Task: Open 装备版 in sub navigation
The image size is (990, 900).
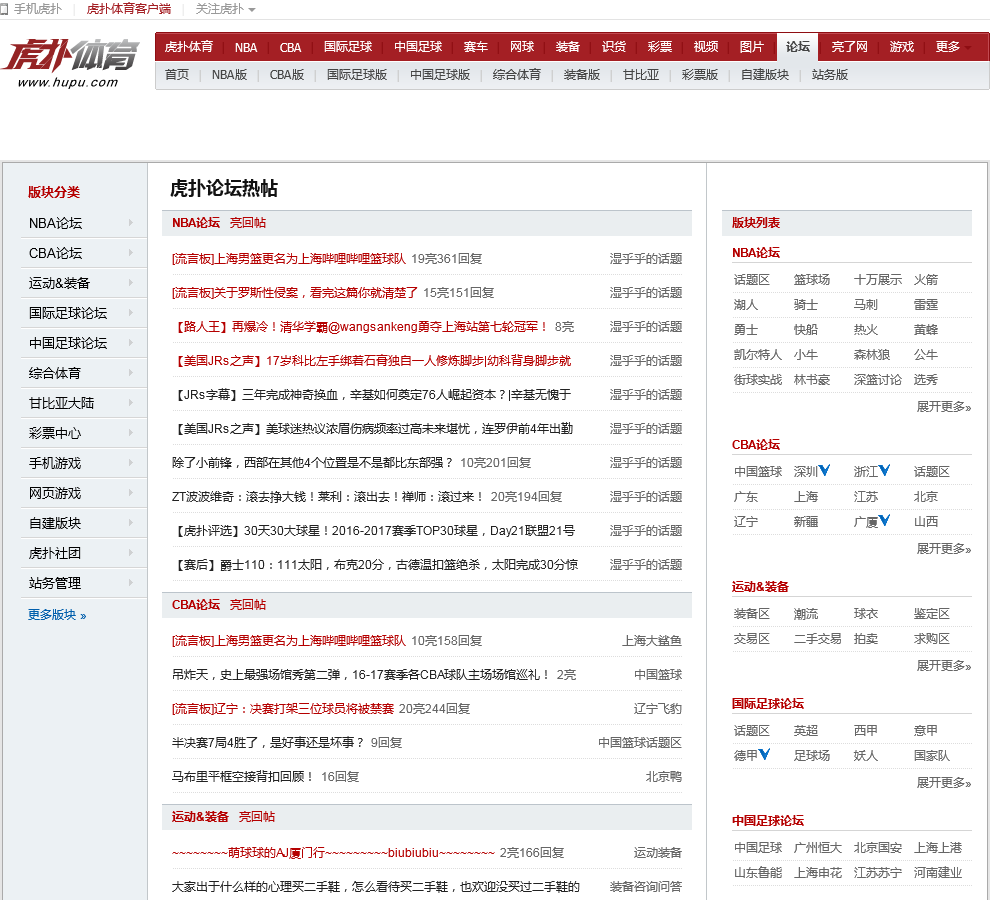Action: pyautogui.click(x=581, y=75)
